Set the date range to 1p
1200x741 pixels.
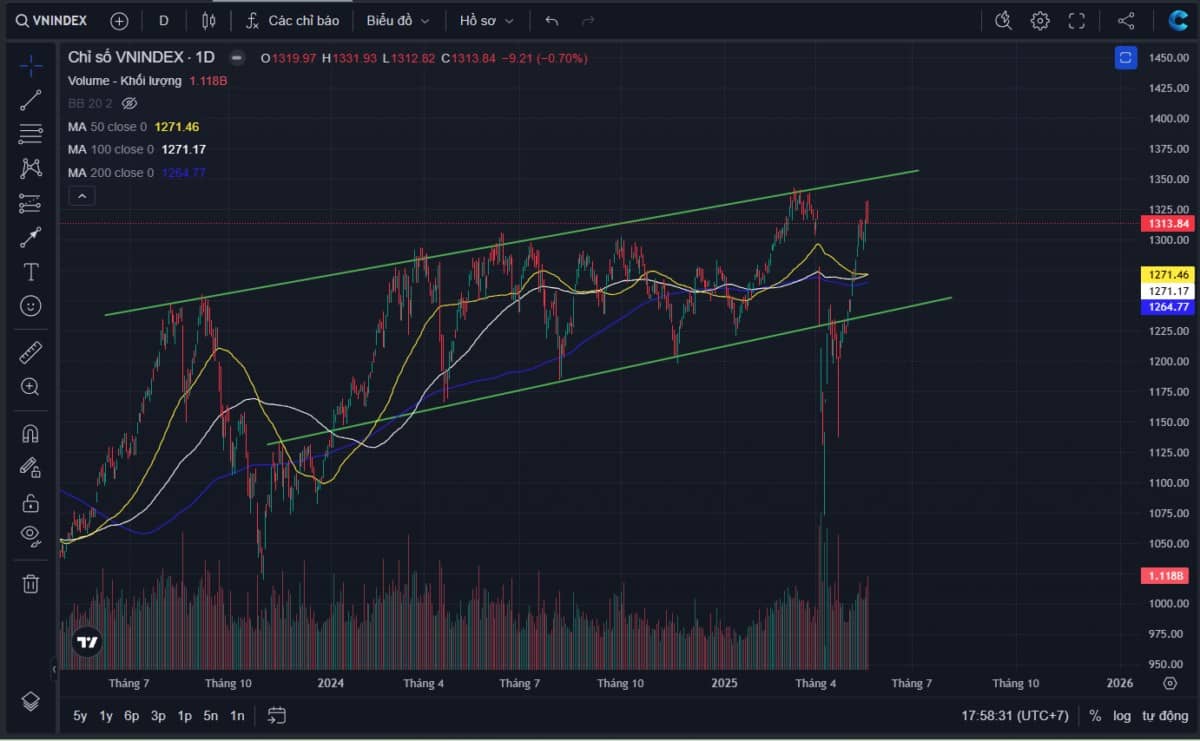click(x=184, y=716)
